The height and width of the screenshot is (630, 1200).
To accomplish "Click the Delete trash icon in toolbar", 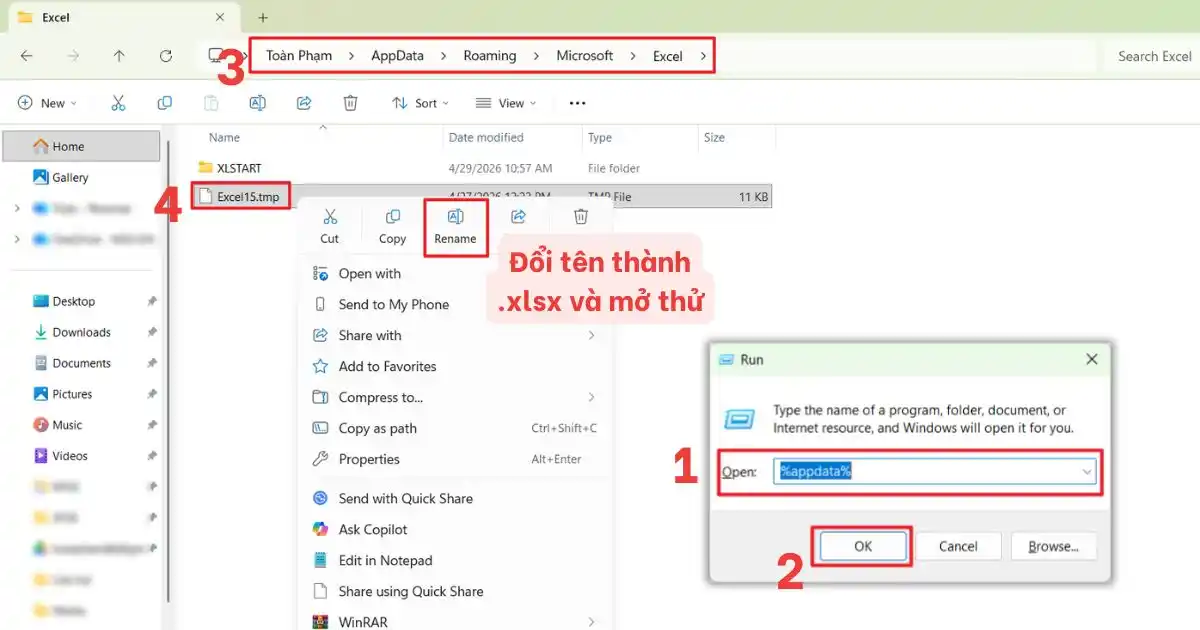I will coord(350,103).
